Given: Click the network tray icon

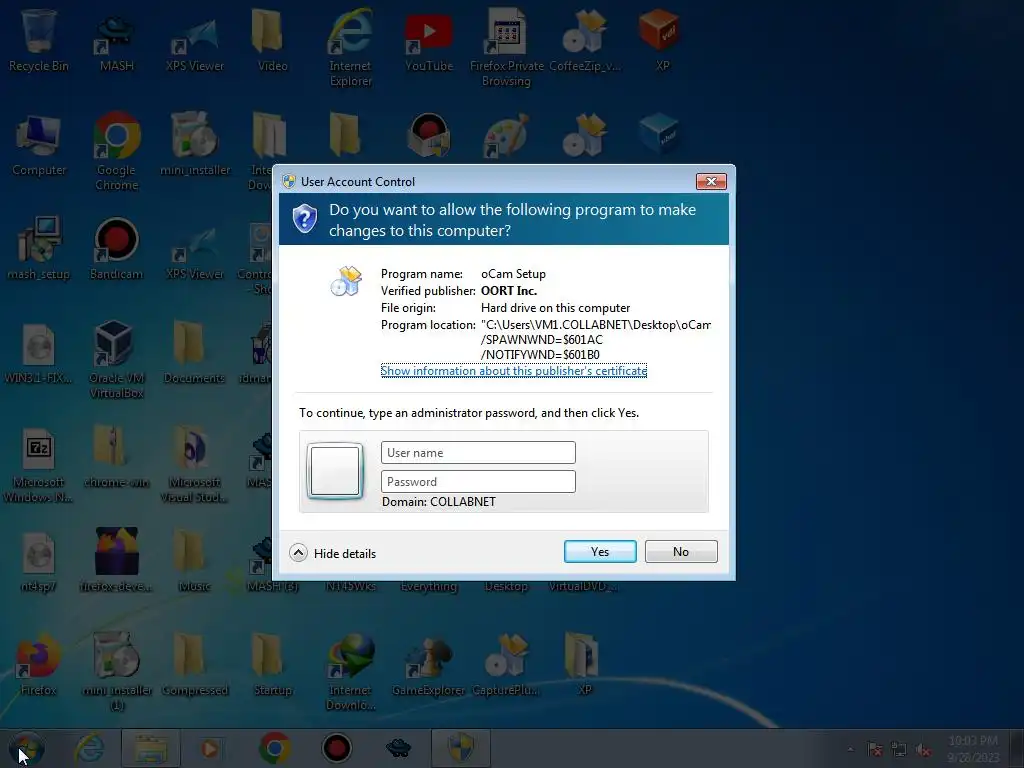Looking at the screenshot, I should (899, 750).
